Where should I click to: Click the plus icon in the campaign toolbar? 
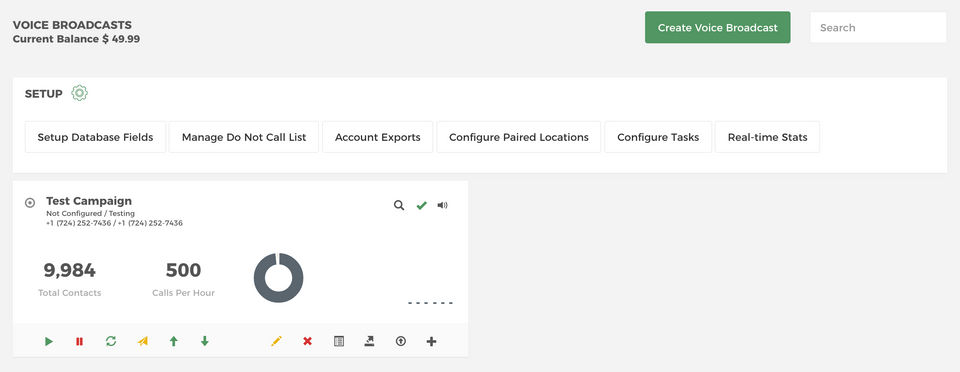[432, 341]
